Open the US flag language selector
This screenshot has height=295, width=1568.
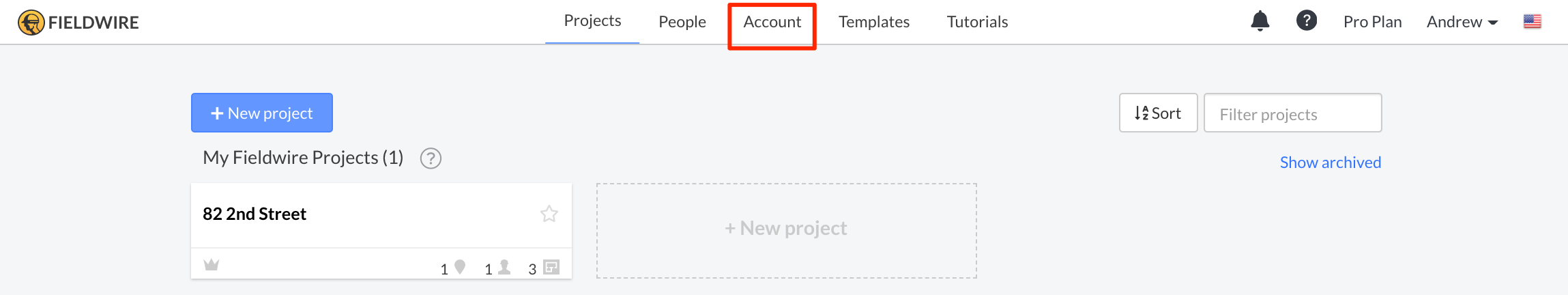pos(1532,22)
